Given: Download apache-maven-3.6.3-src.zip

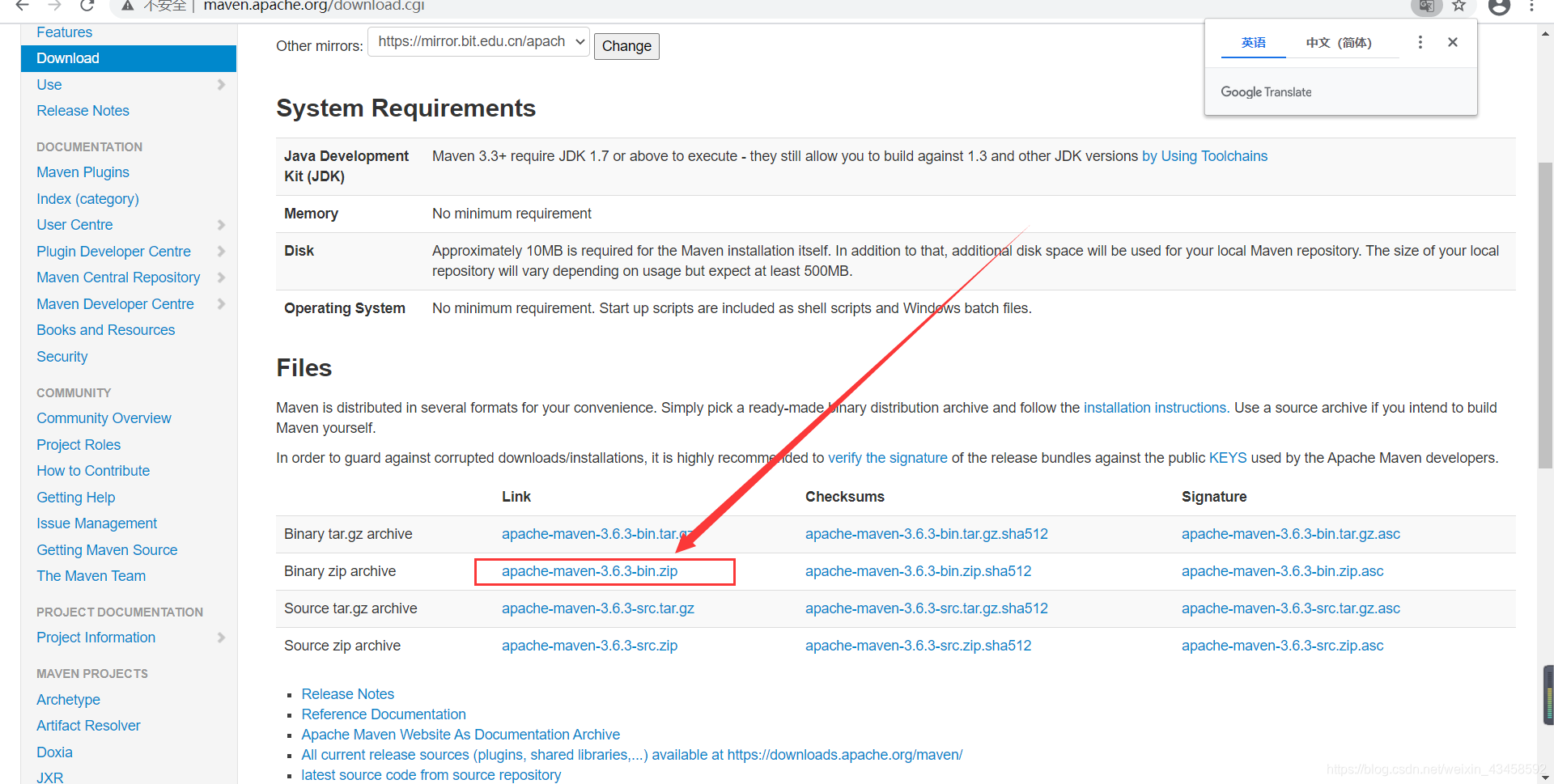Looking at the screenshot, I should coord(589,646).
